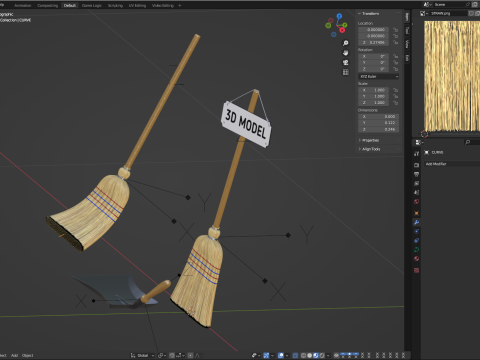Open the Object menu in viewport header
The height and width of the screenshot is (360, 480).
pyautogui.click(x=28, y=355)
